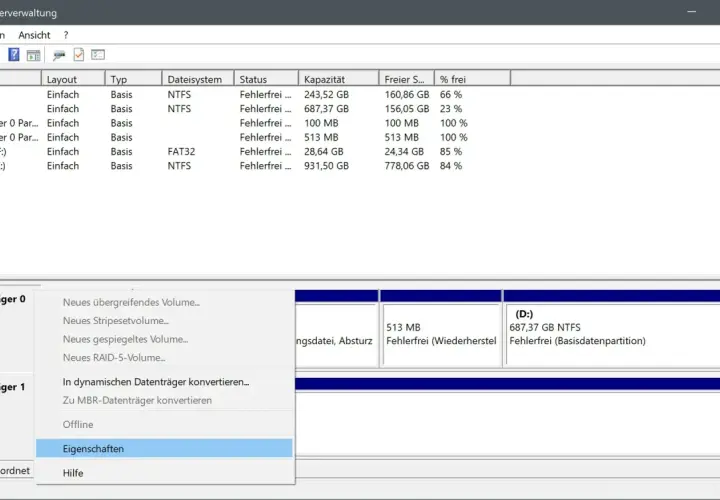
Task: Click Basis in the 100 MB row
Action: point(121,123)
